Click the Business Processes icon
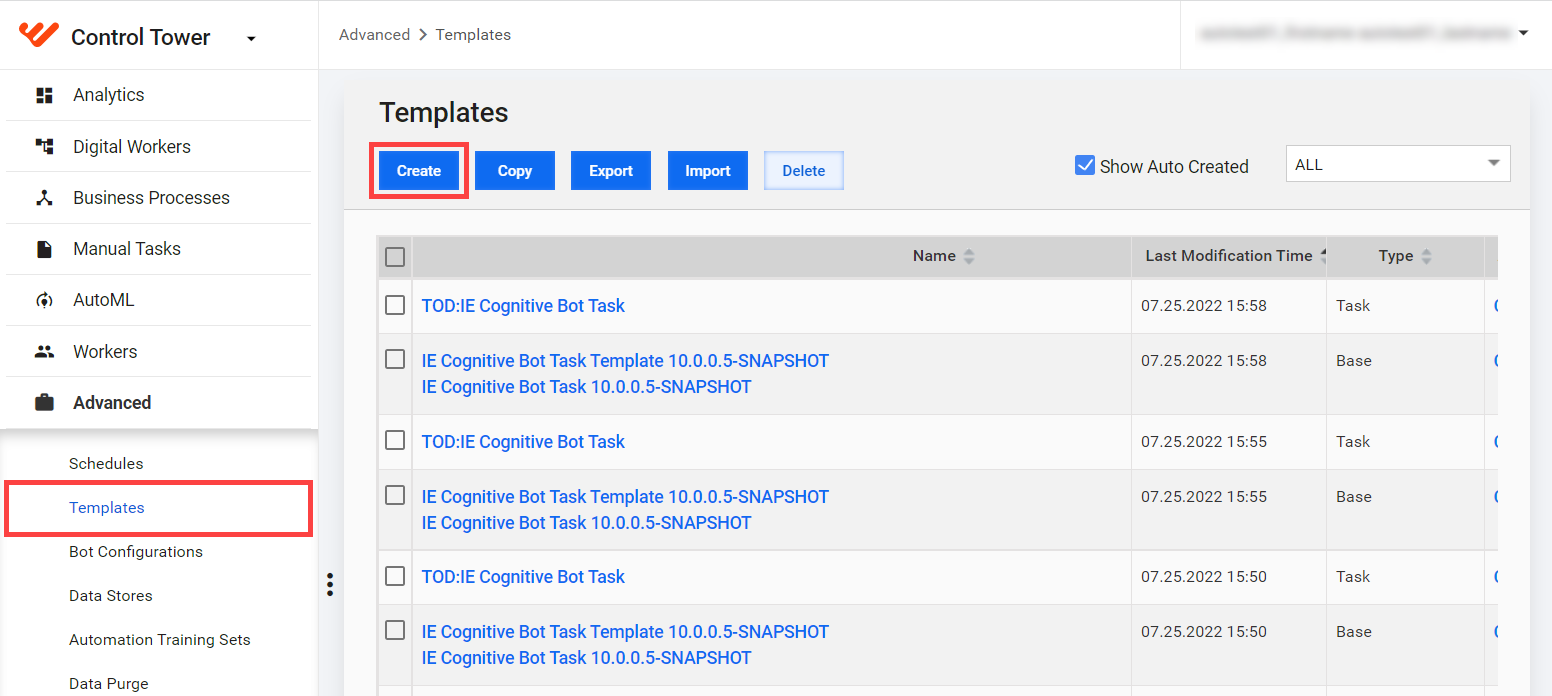This screenshot has height=696, width=1552. 44,198
